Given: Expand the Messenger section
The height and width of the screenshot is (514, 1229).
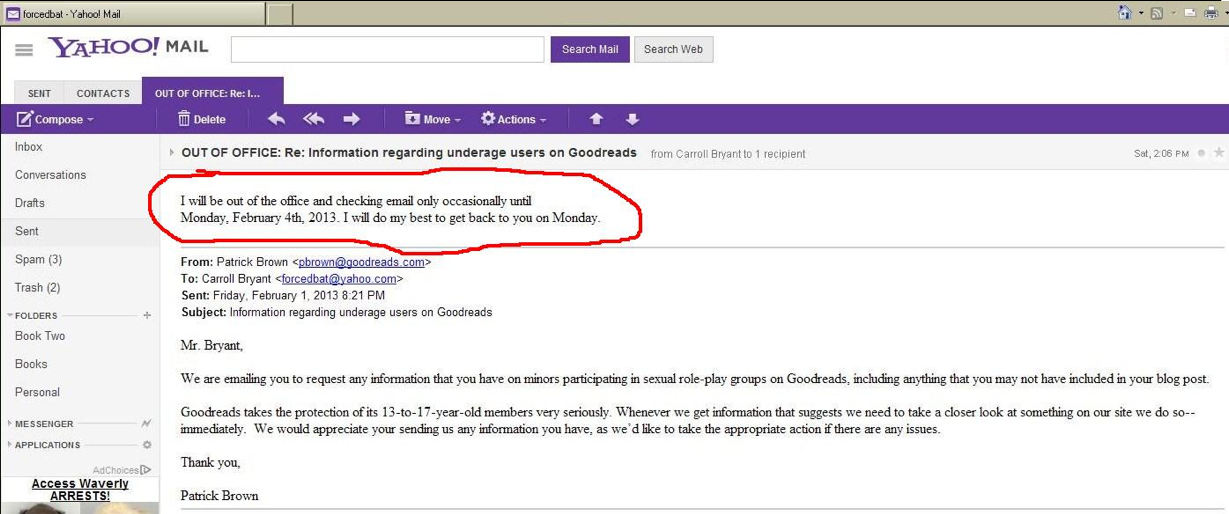Looking at the screenshot, I should (10, 424).
